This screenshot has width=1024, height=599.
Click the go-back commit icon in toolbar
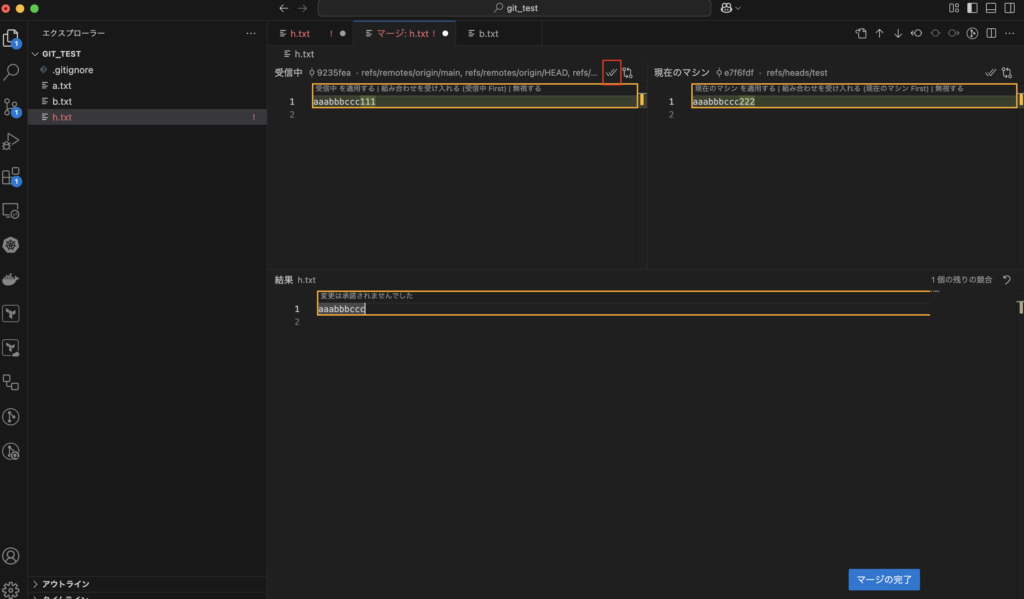tap(917, 33)
